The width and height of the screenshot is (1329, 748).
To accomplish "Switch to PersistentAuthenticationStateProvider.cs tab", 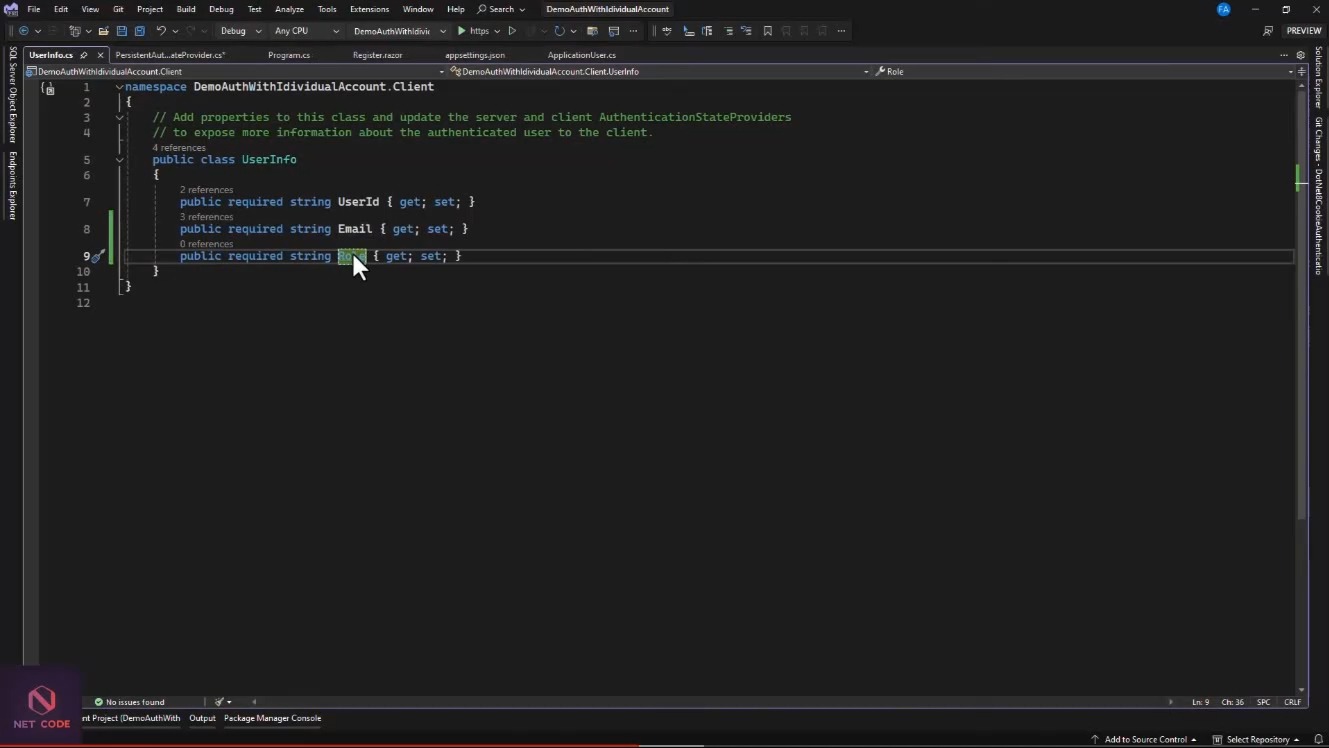I will tap(170, 55).
